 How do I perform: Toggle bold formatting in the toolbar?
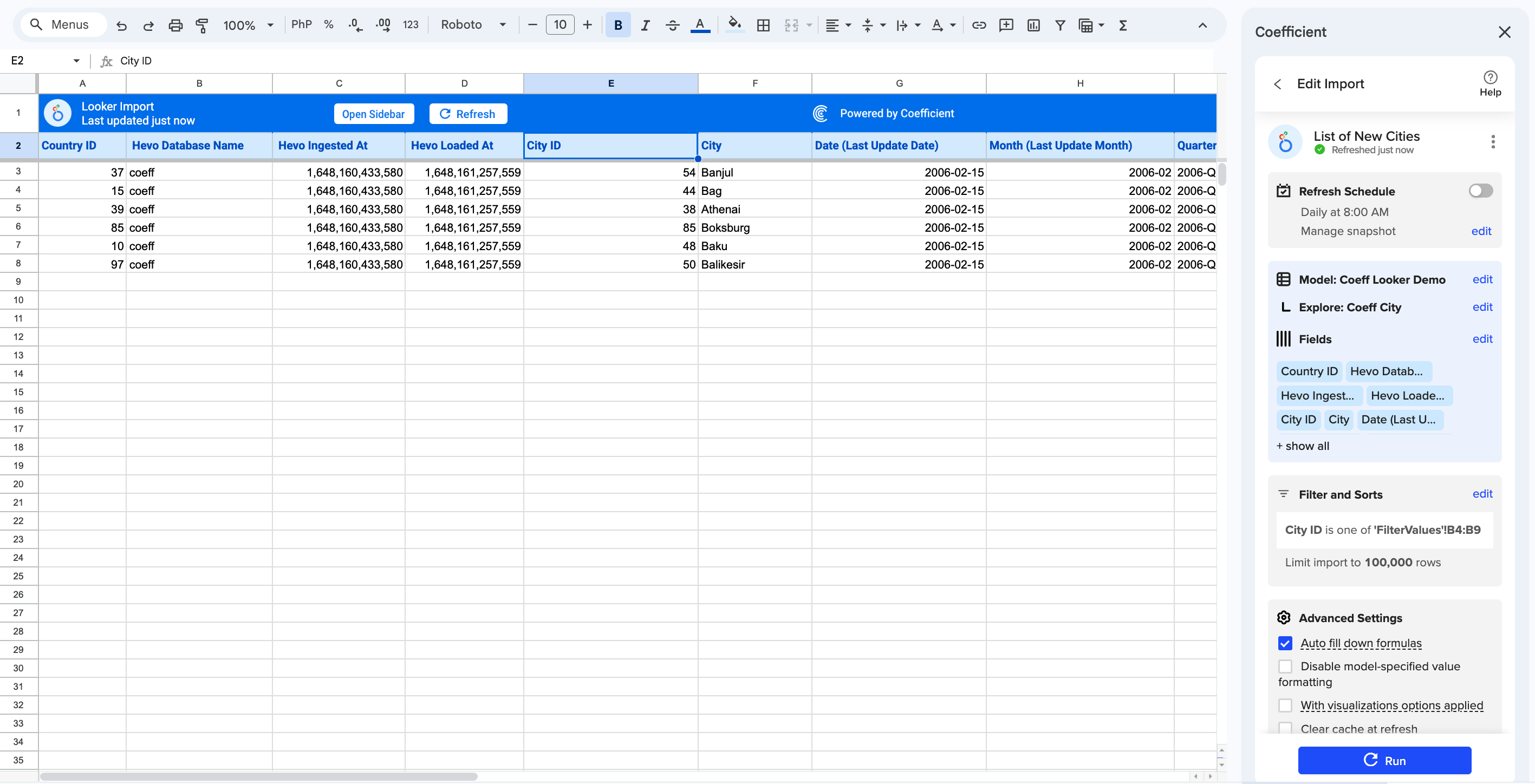[618, 25]
